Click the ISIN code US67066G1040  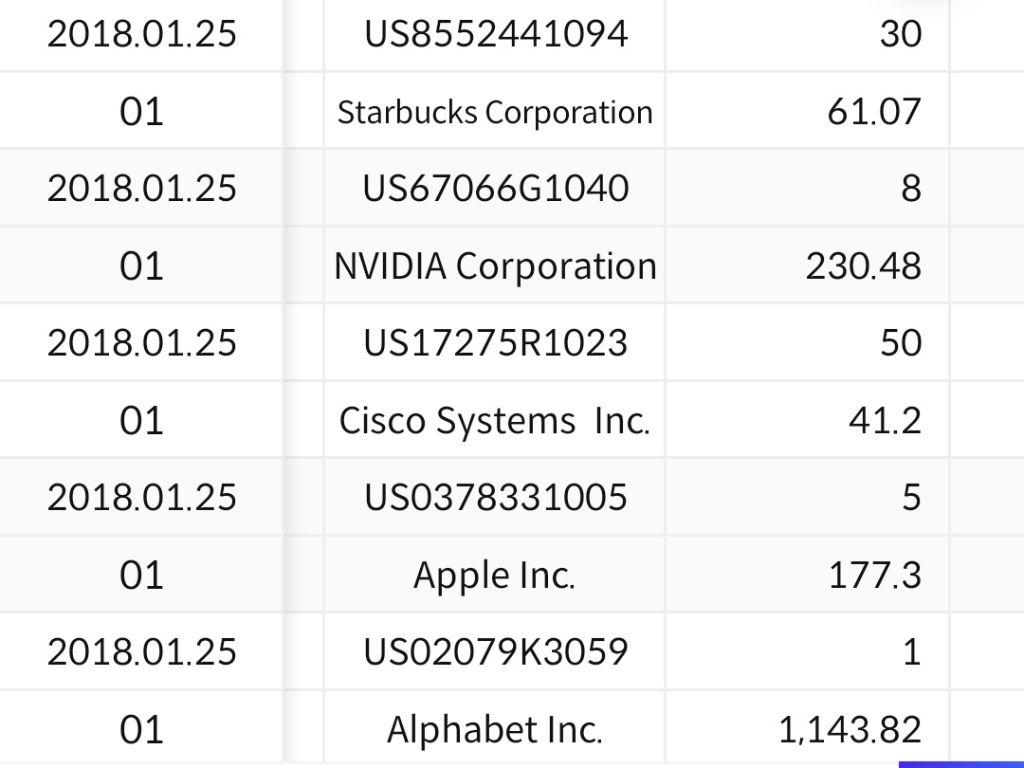[x=496, y=188]
